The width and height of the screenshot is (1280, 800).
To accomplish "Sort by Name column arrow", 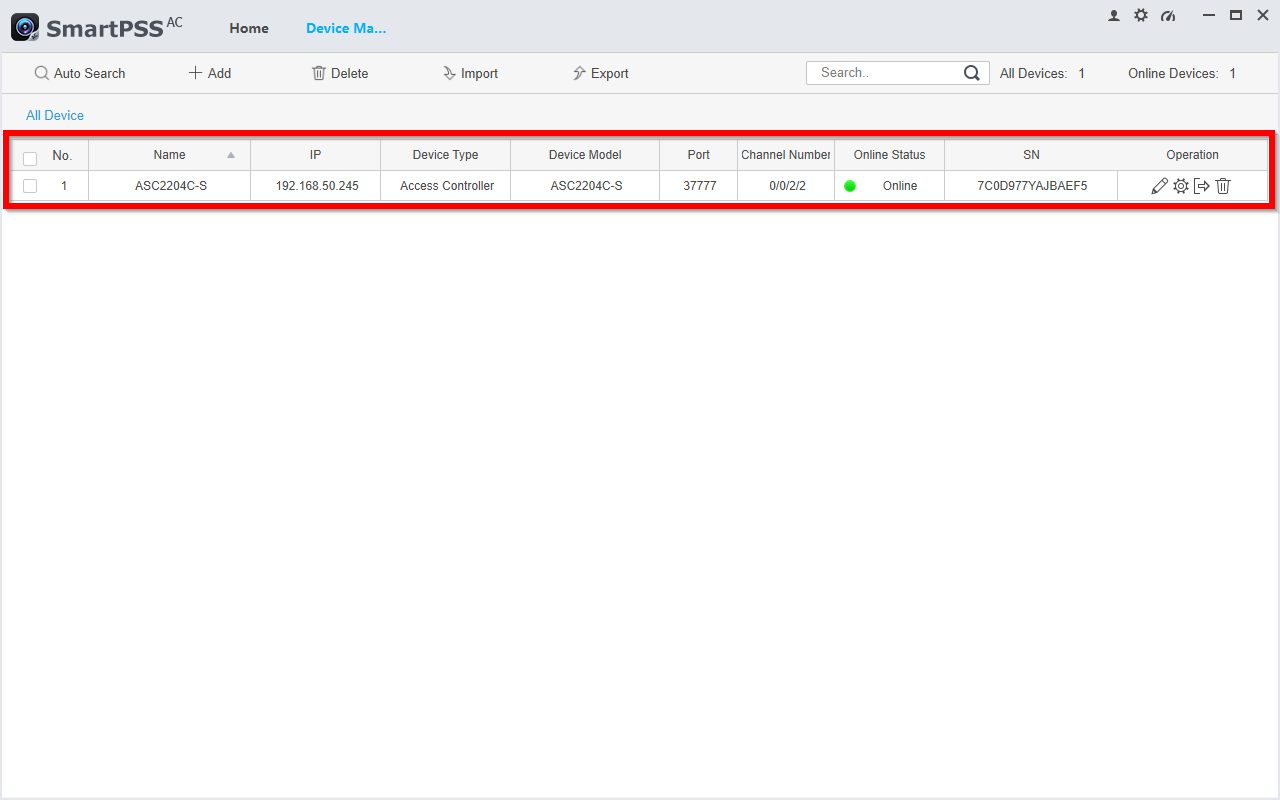I will (231, 155).
